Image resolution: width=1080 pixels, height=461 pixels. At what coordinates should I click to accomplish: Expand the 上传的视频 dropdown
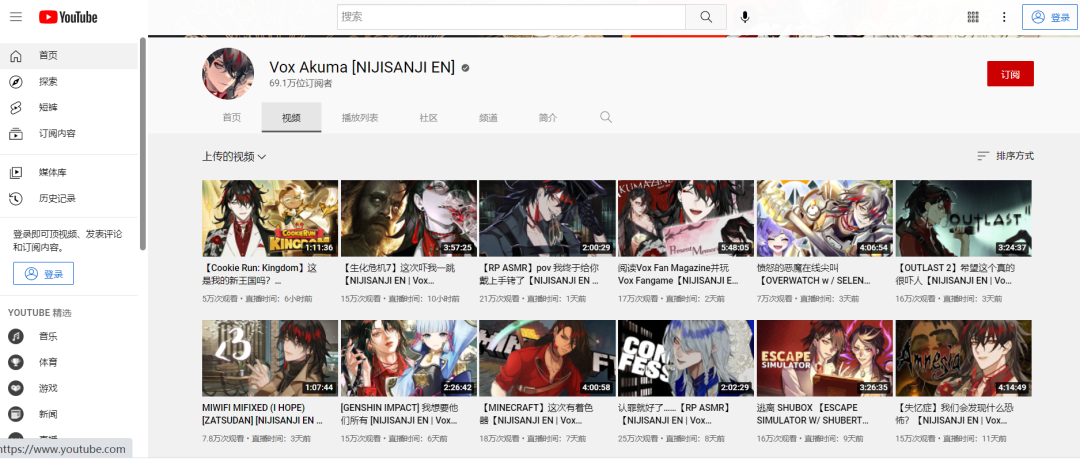coord(234,156)
